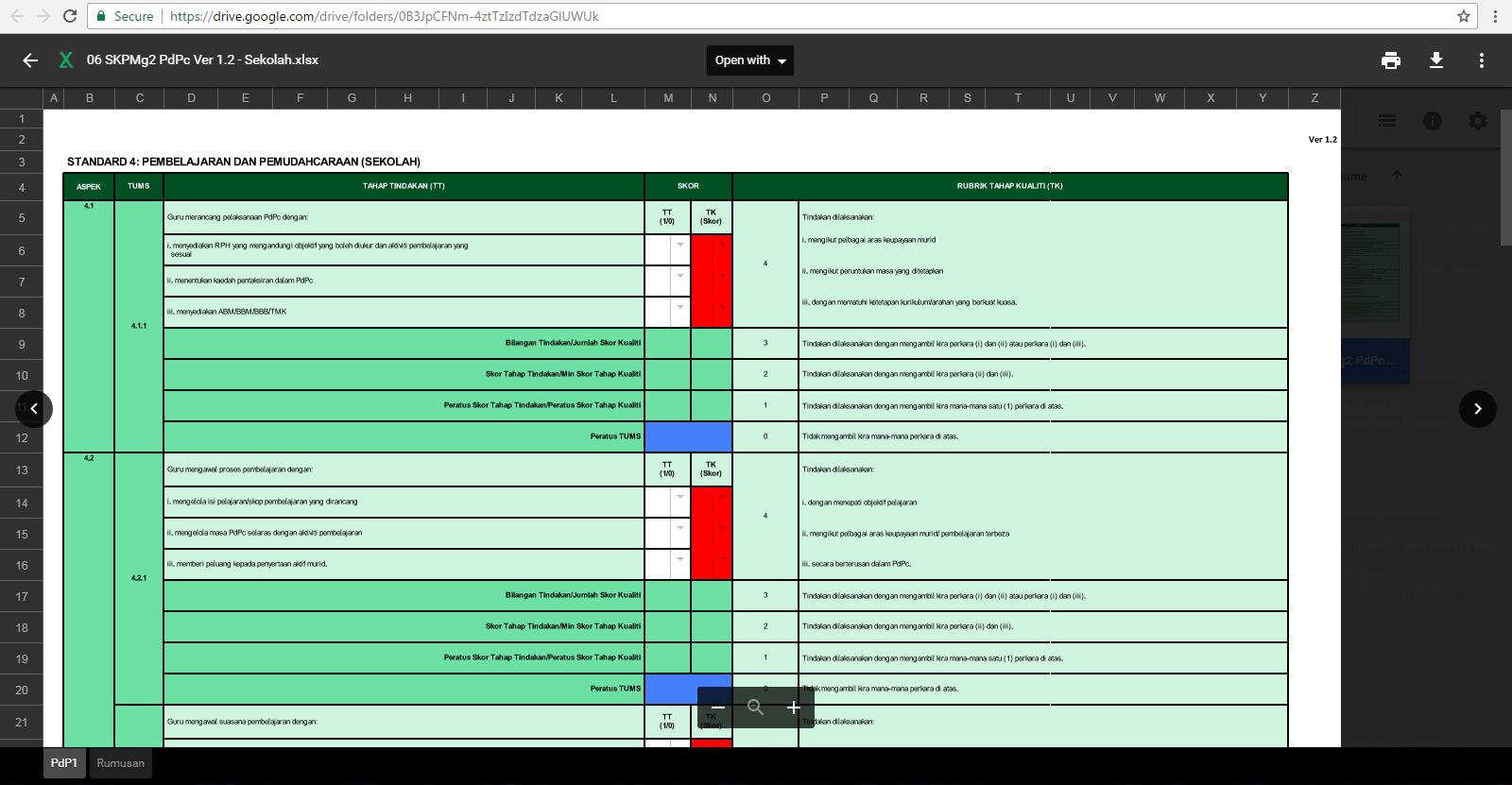Screen dimensions: 1512x785
Task: Click 'Guru merancang pelaksanaan PdPc dengan' cell
Action: click(x=404, y=217)
